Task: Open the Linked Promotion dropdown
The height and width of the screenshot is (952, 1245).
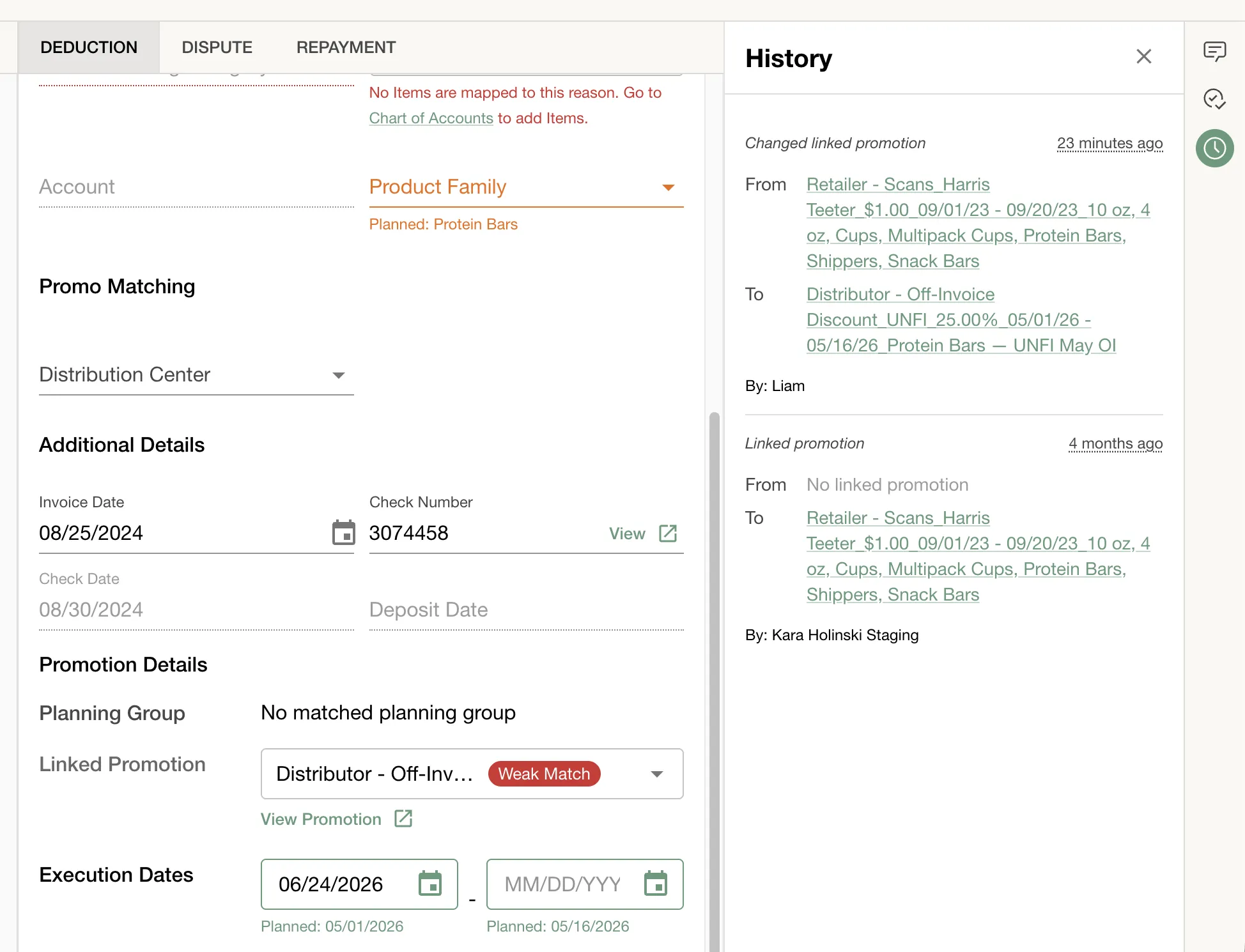Action: (472, 774)
